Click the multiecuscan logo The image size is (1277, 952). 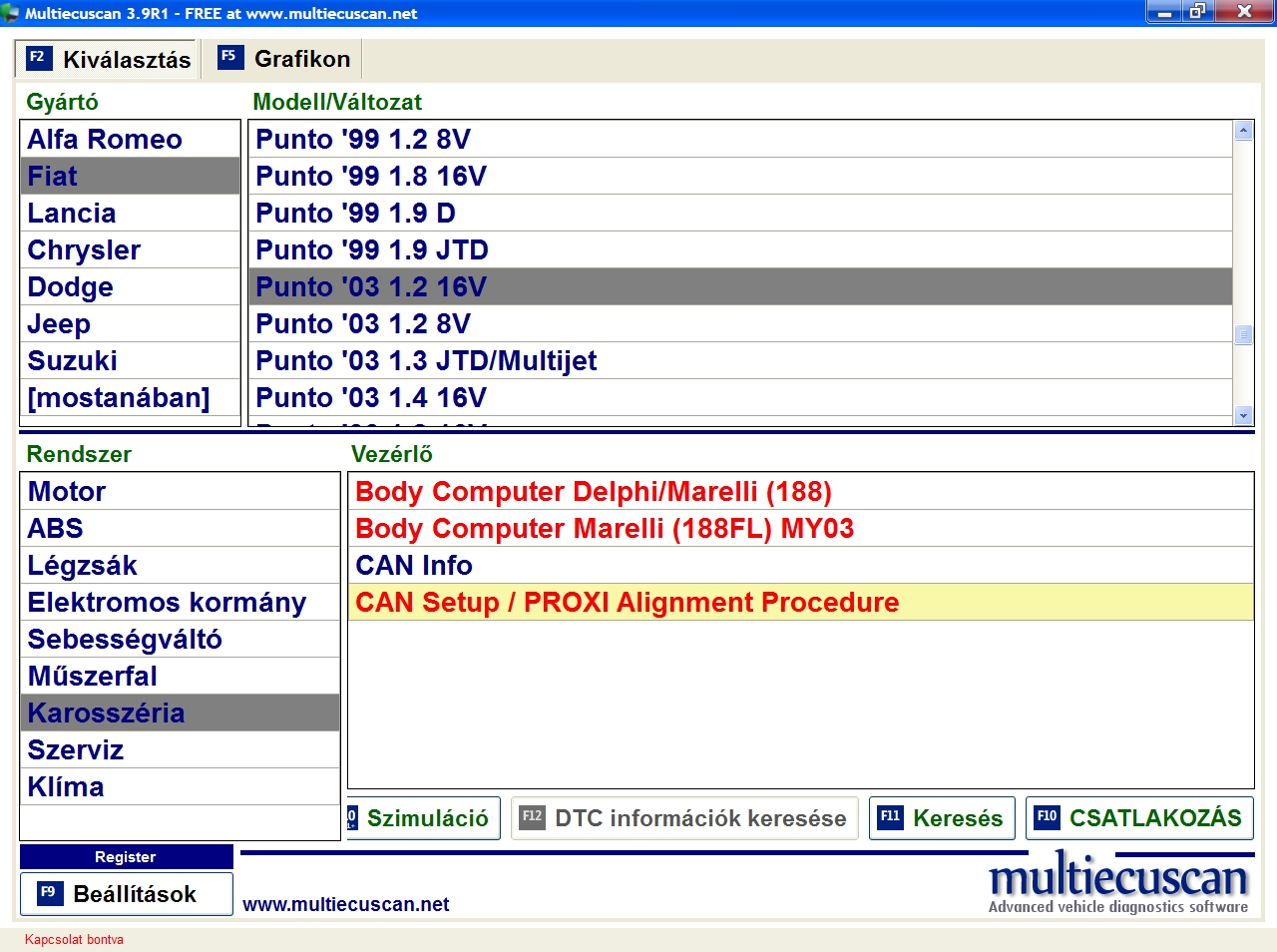click(x=1118, y=882)
